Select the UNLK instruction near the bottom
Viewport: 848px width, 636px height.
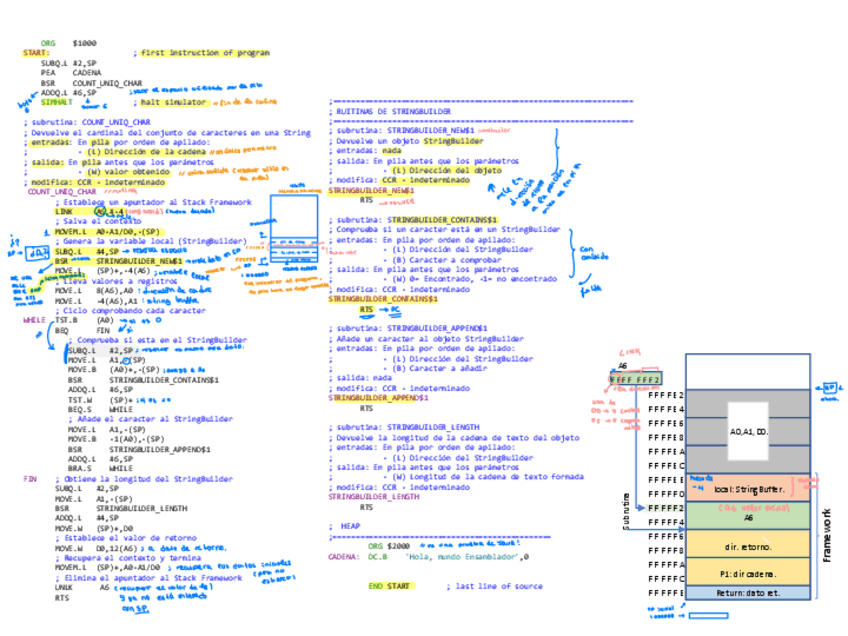point(63,587)
